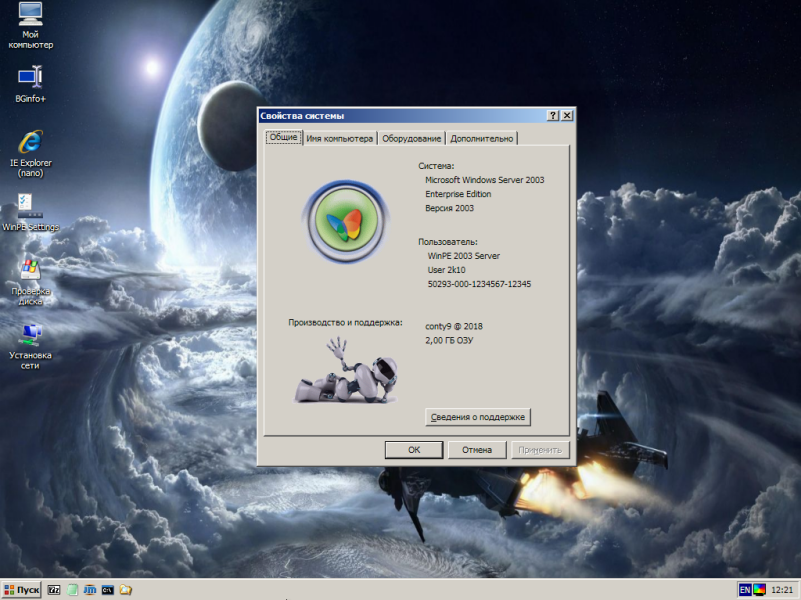Open the Мой компьютер desktop icon

coord(30,26)
